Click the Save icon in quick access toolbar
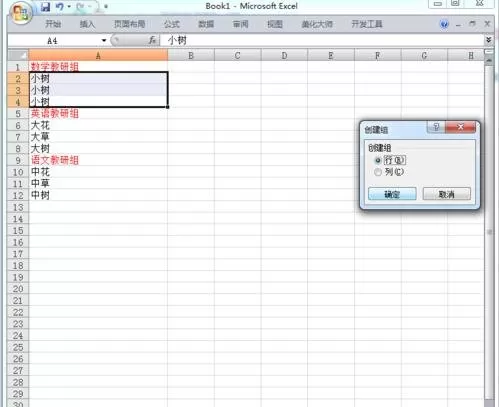The width and height of the screenshot is (499, 407). click(x=45, y=7)
